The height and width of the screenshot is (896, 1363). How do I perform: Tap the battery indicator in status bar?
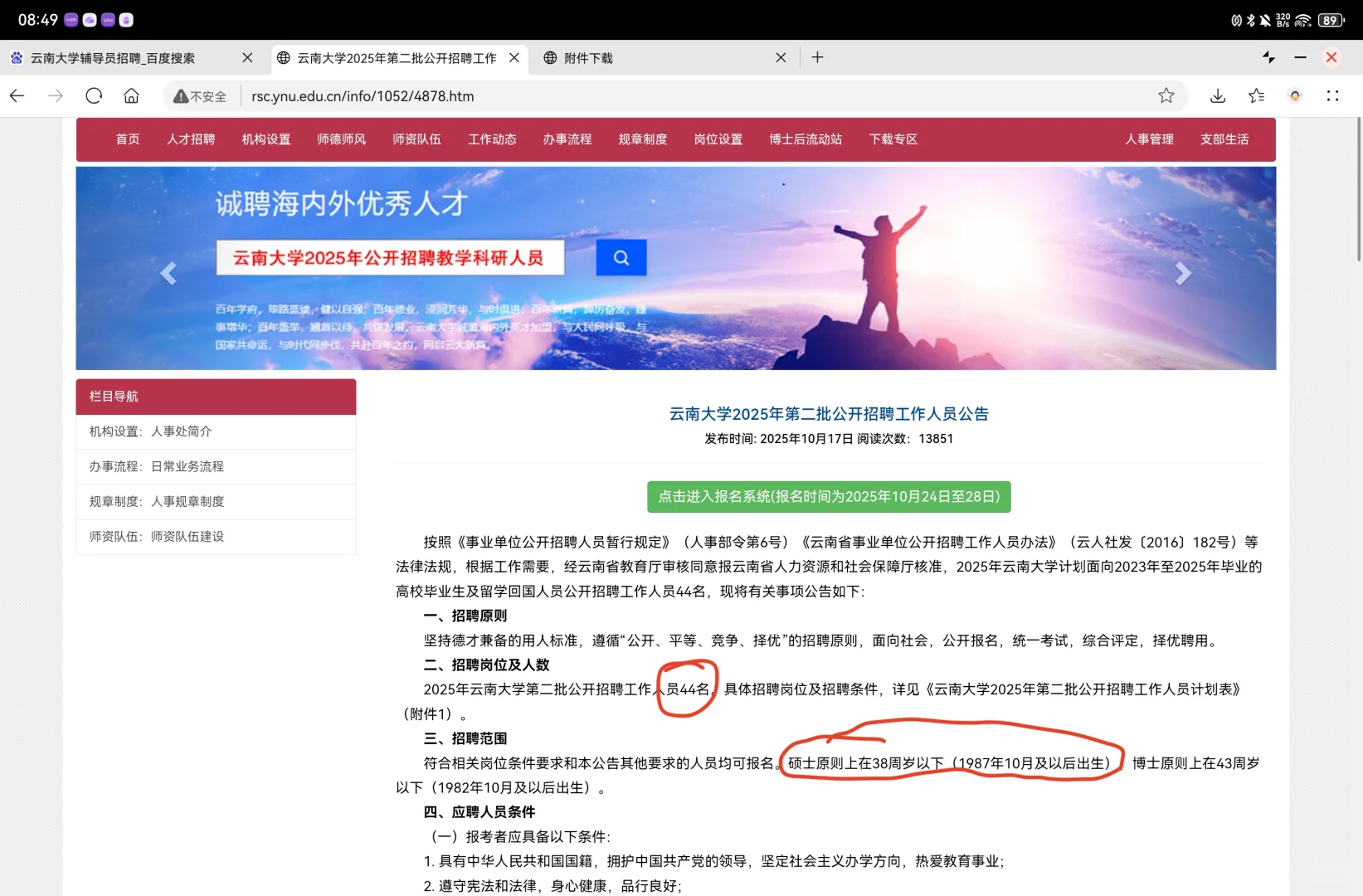tap(1331, 20)
